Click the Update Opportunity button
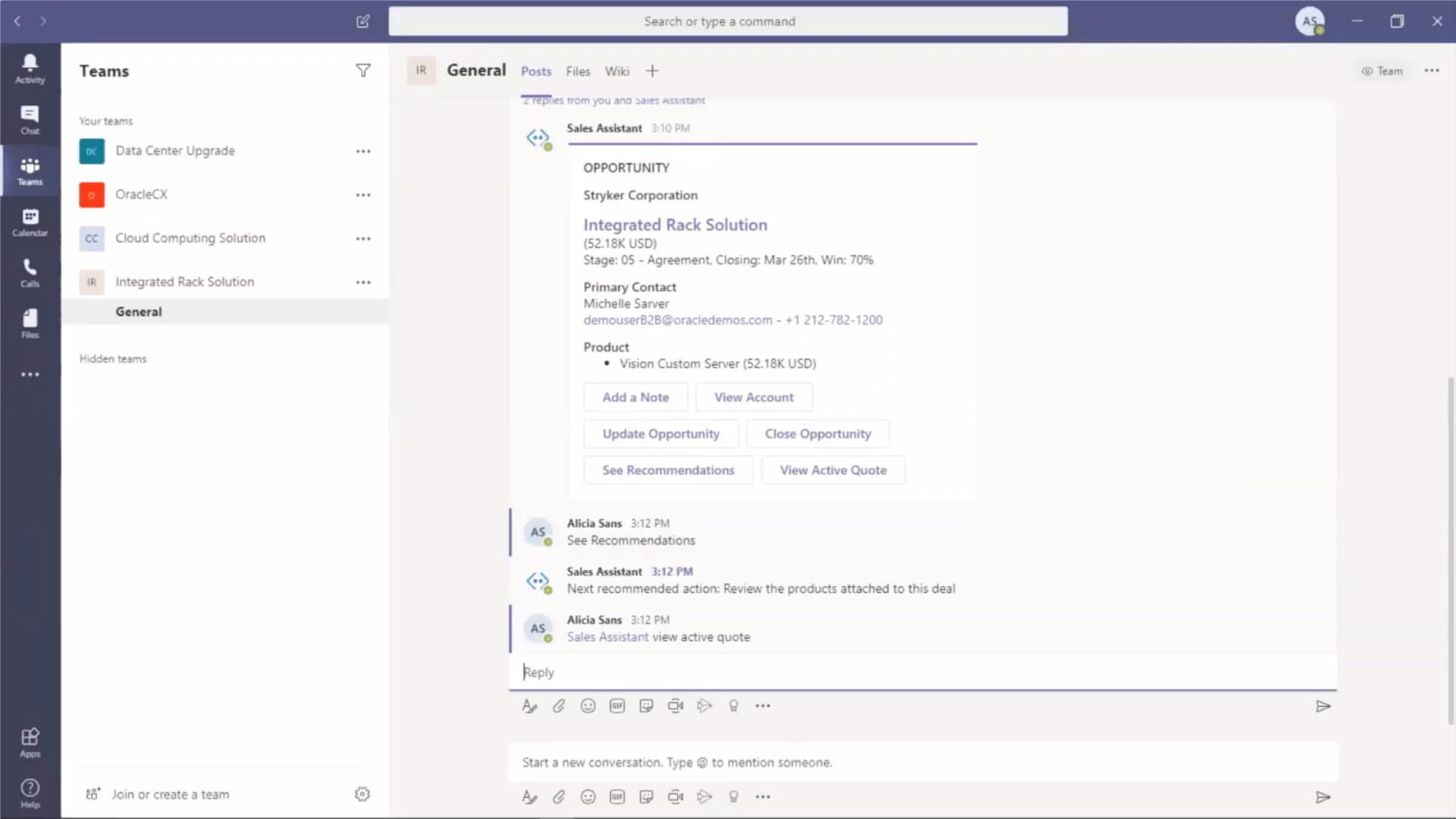Image resolution: width=1456 pixels, height=819 pixels. (661, 433)
